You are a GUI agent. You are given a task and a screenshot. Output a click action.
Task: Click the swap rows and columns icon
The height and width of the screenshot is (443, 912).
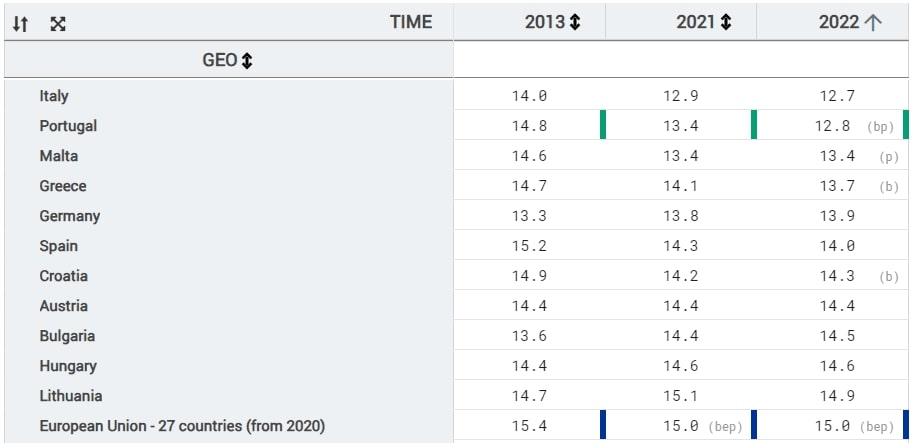[21, 23]
